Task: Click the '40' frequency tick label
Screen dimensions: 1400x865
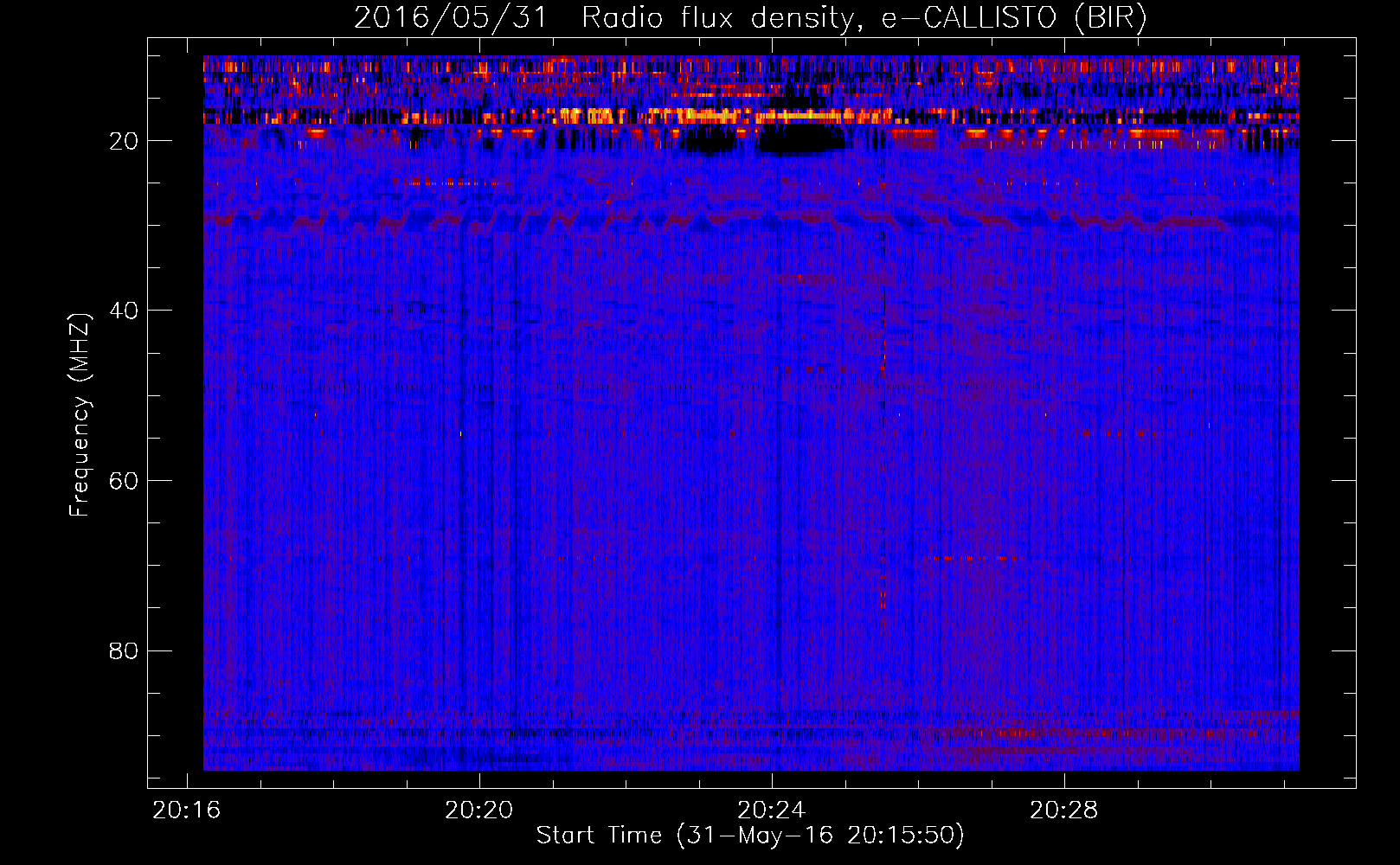Action: click(124, 311)
